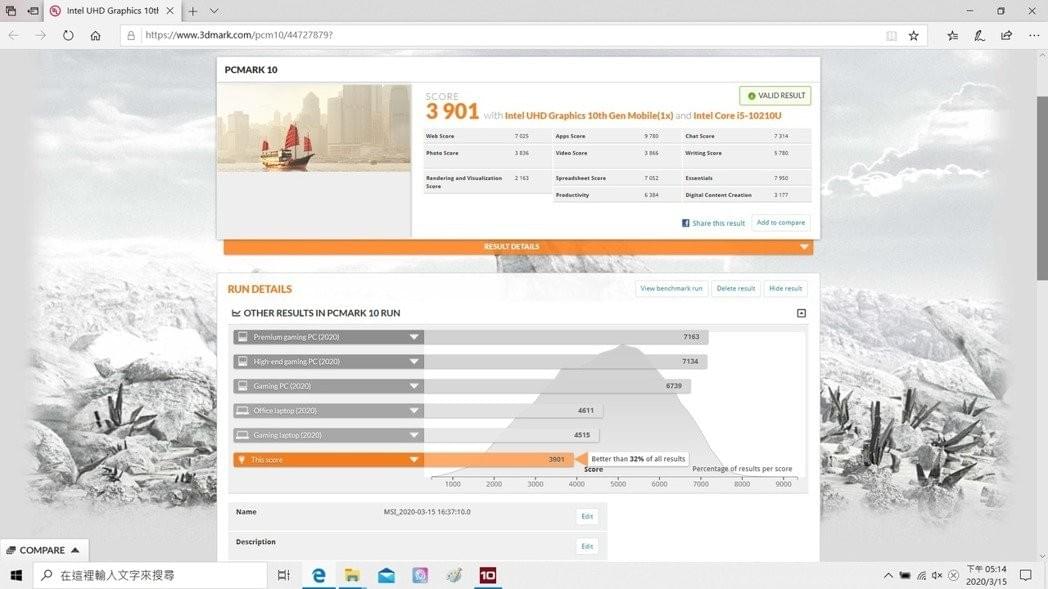Open the PCMark 10 app on the taskbar
The image size is (1048, 589).
[488, 576]
